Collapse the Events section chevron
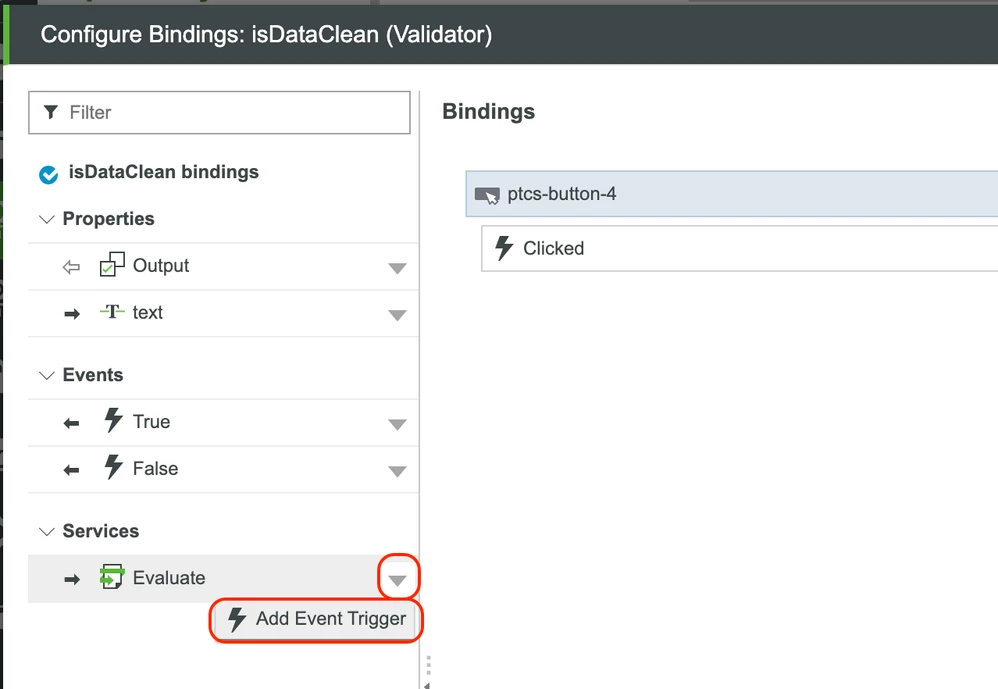Screen dimensions: 998x689 (x=46, y=375)
